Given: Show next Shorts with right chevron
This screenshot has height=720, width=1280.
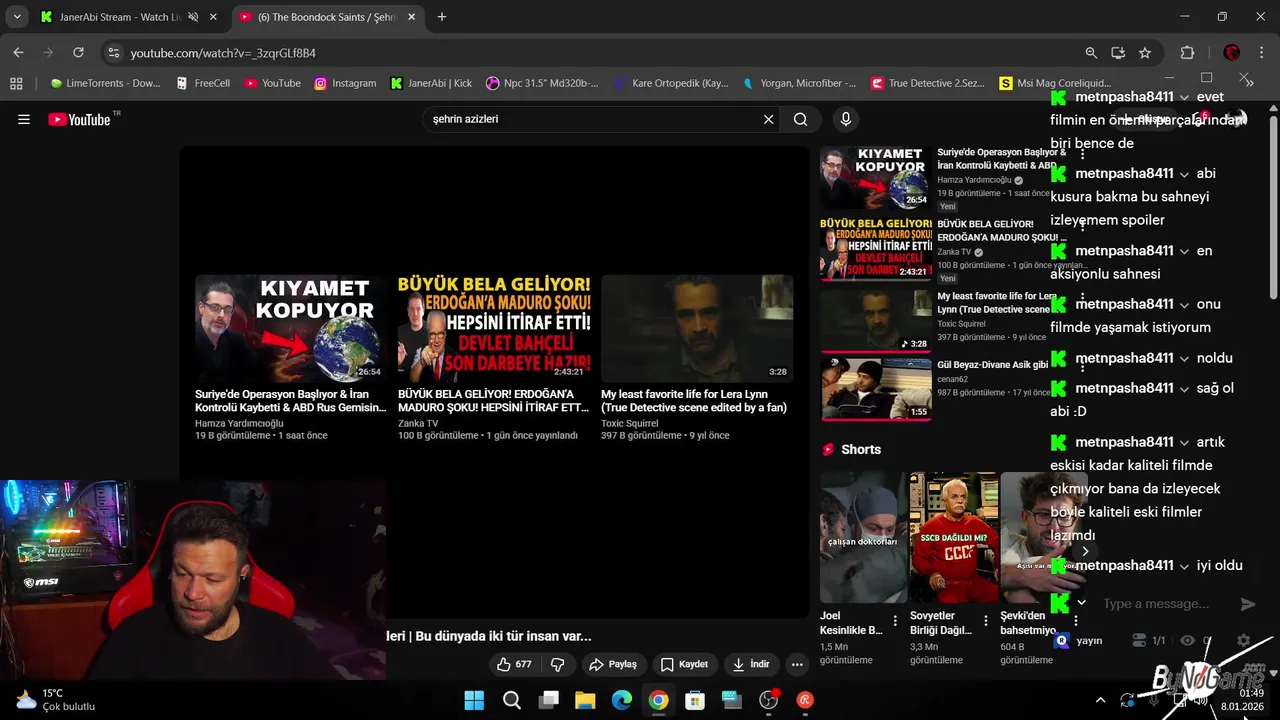Looking at the screenshot, I should click(x=1084, y=551).
